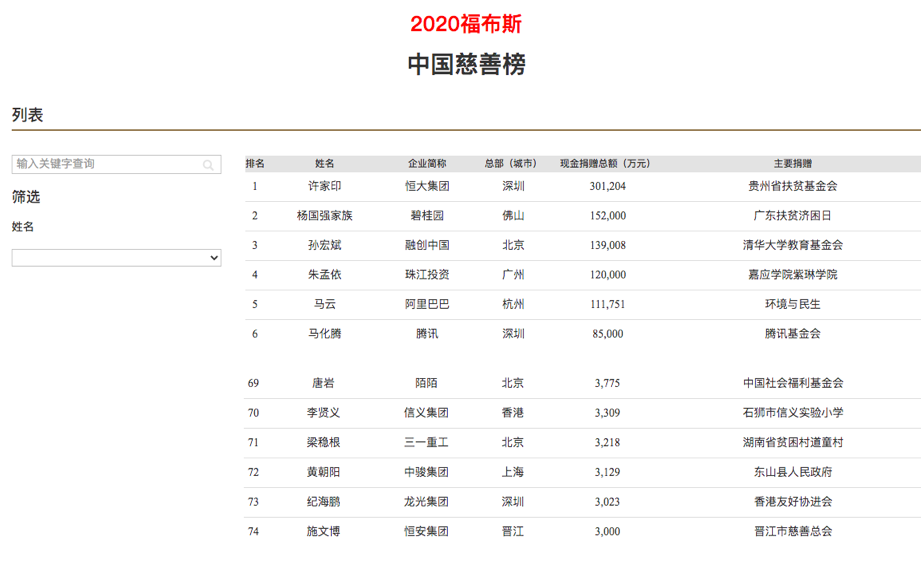
Task: Click company 陌陌
Action: point(426,383)
